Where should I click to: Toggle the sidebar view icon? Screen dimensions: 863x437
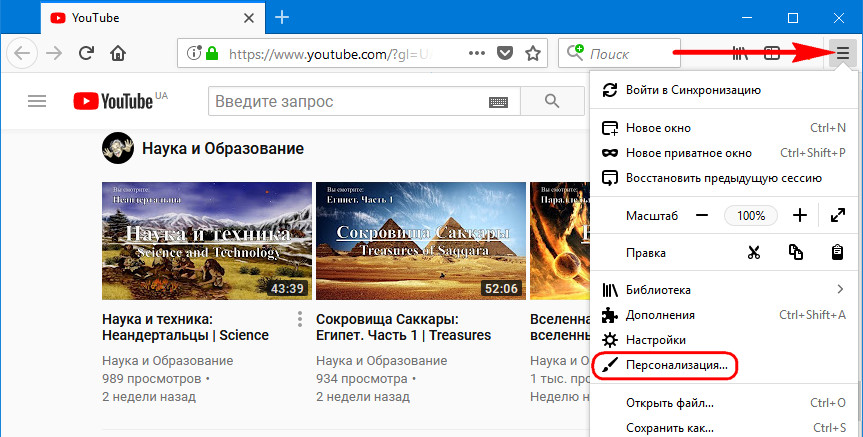coord(772,53)
